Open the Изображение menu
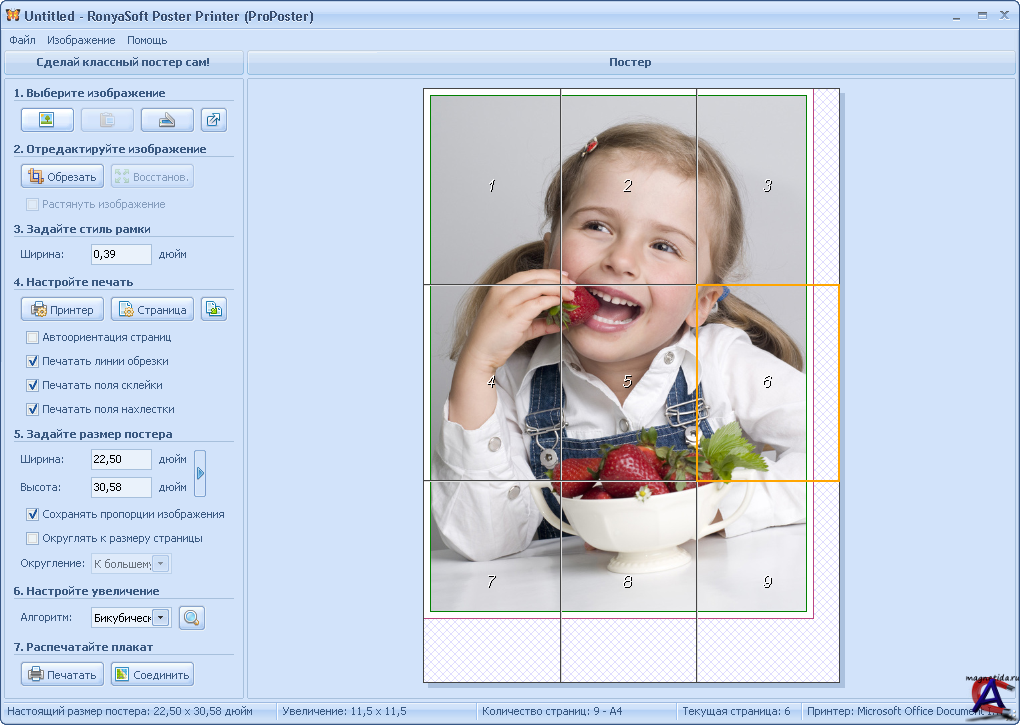This screenshot has width=1020, height=725. (81, 40)
